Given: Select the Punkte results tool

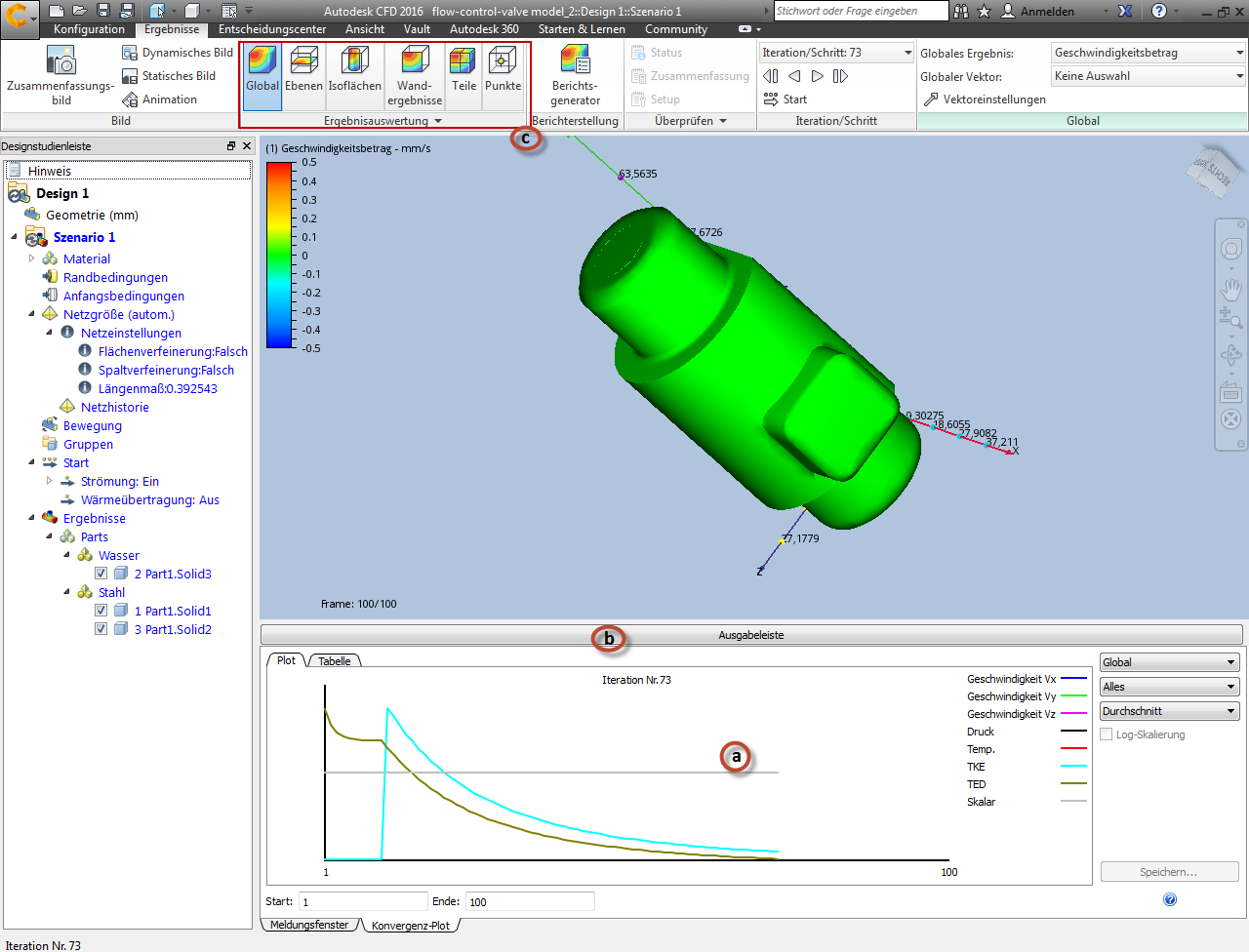Looking at the screenshot, I should [503, 76].
